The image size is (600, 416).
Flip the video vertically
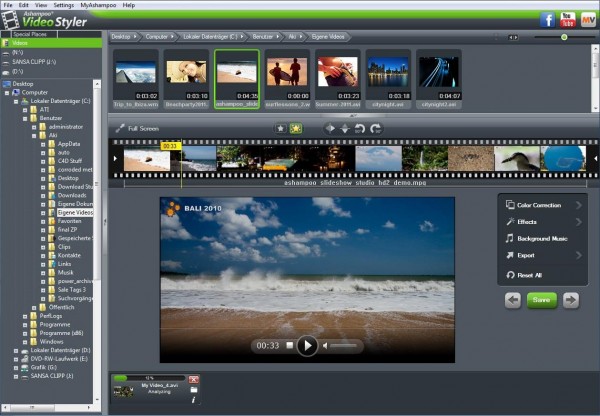pyautogui.click(x=345, y=129)
